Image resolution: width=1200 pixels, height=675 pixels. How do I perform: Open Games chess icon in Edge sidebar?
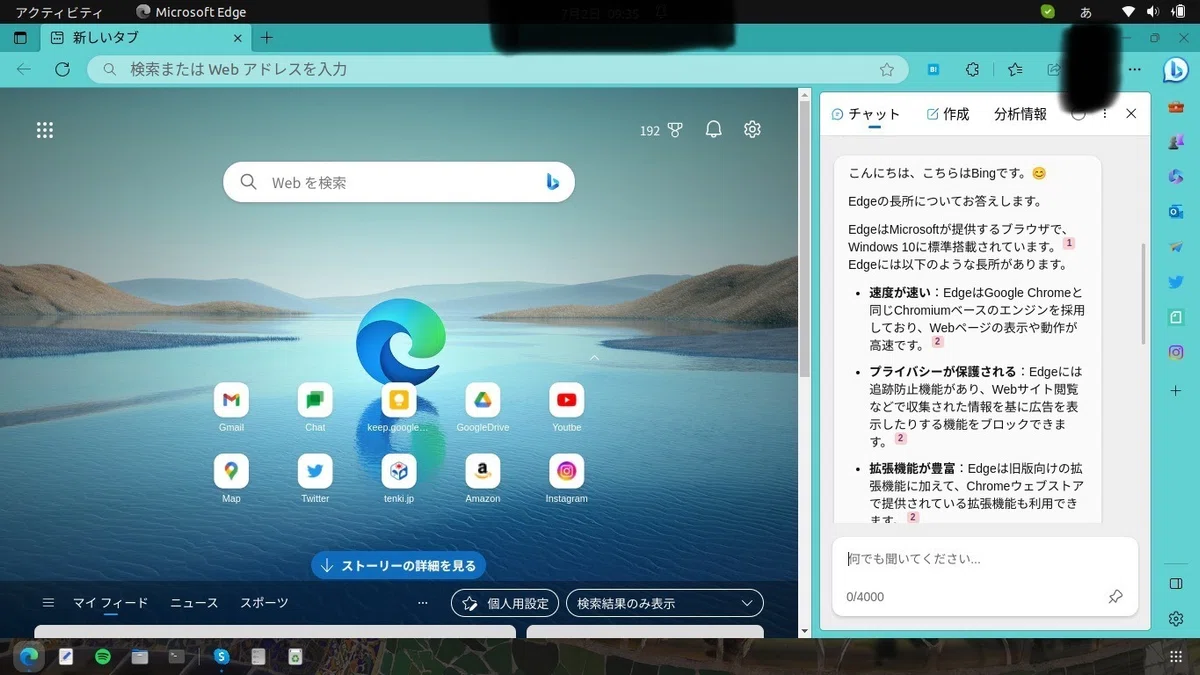pos(1176,143)
